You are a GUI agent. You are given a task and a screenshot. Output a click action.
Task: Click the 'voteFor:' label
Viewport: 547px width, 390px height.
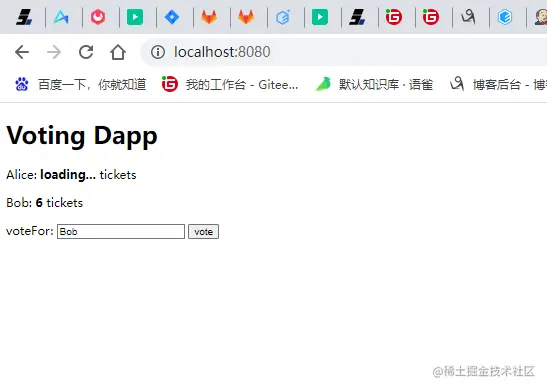pos(30,231)
